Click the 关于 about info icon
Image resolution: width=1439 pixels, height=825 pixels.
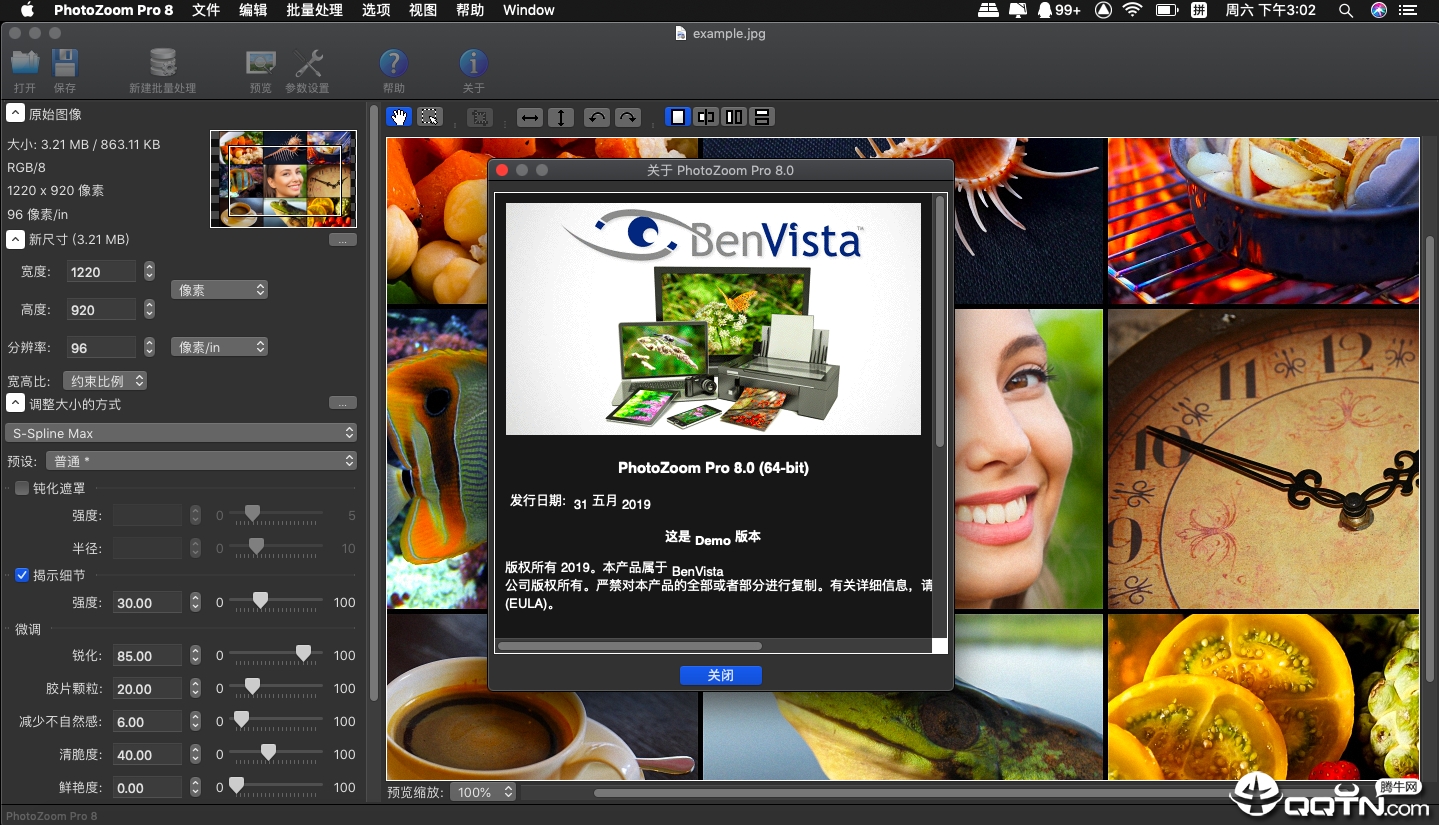473,64
